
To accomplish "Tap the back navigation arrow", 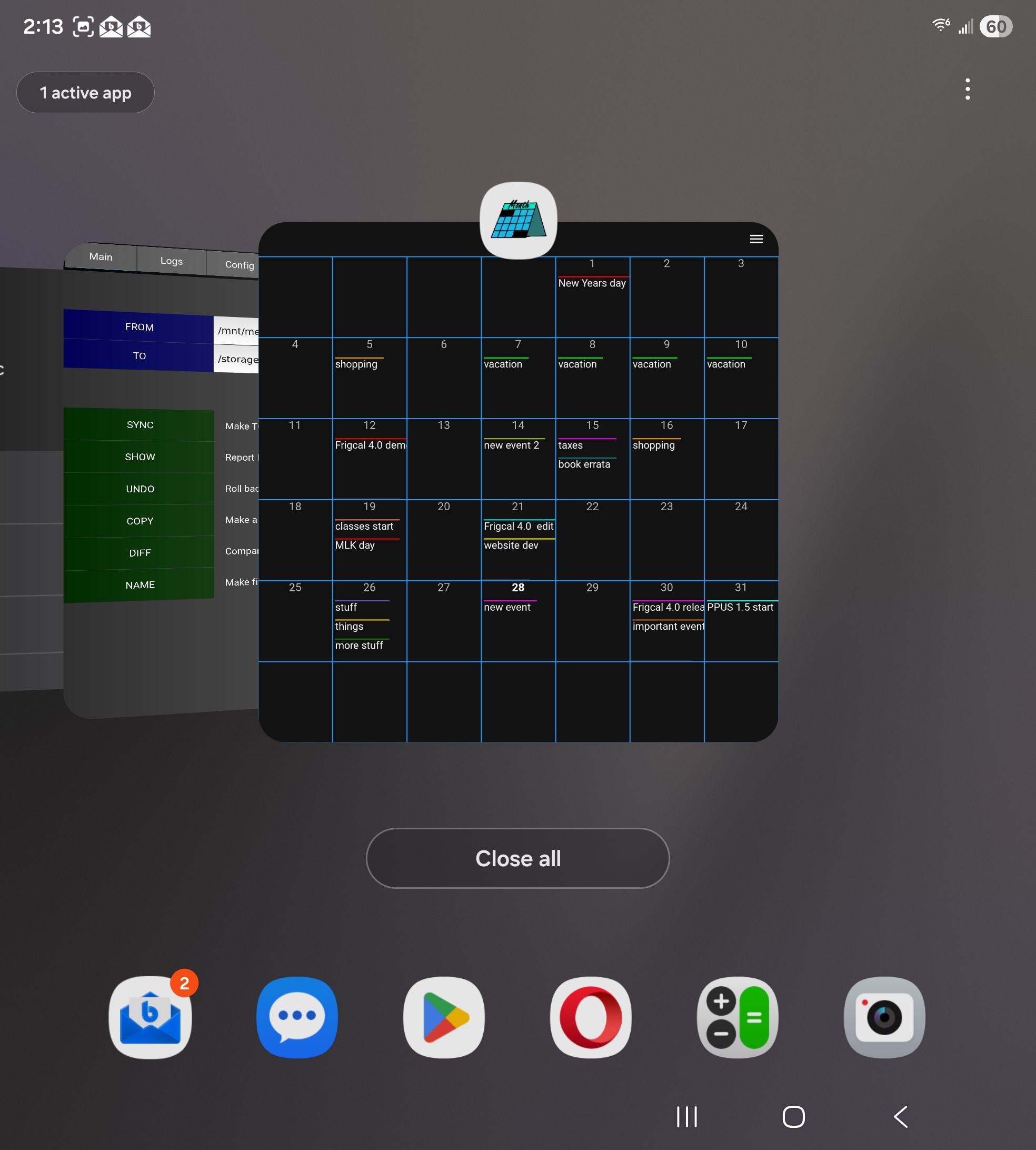I will click(901, 1116).
